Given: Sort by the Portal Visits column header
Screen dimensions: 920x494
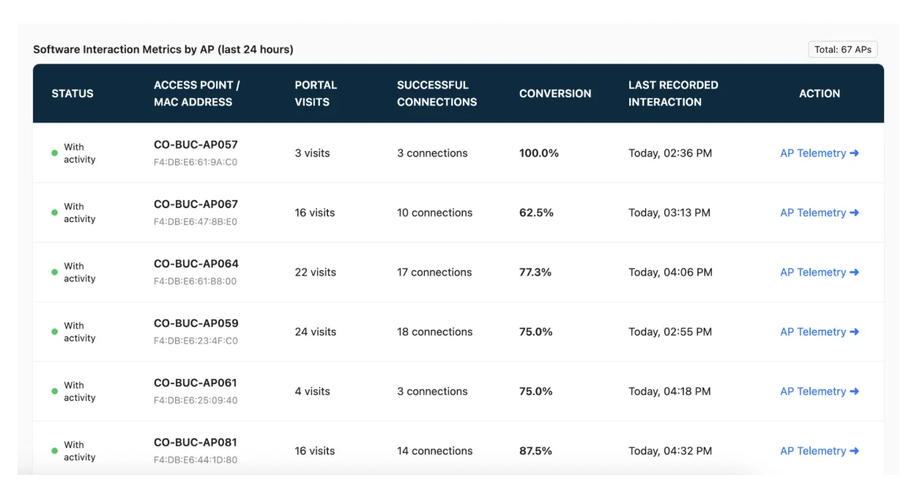Looking at the screenshot, I should click(316, 93).
